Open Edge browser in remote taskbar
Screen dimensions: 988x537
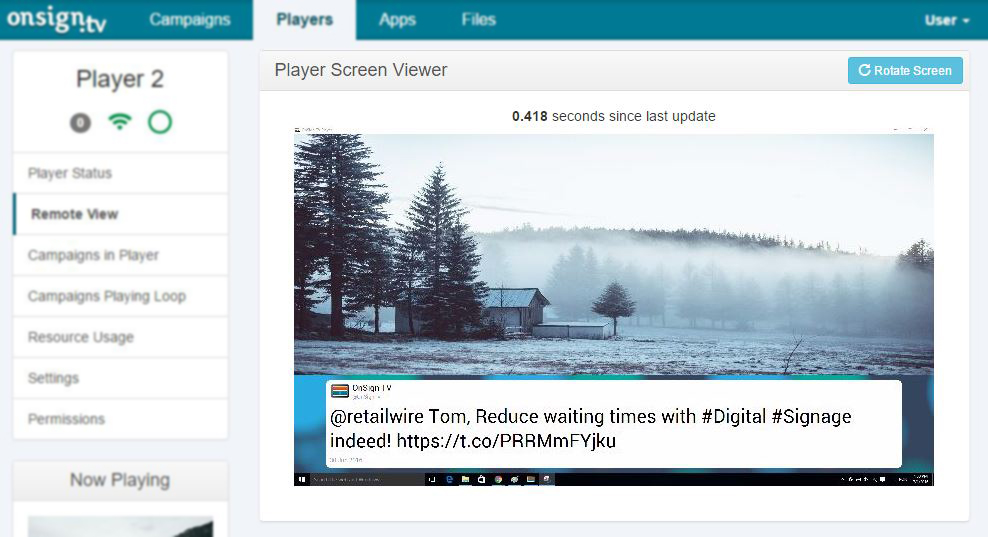(449, 480)
